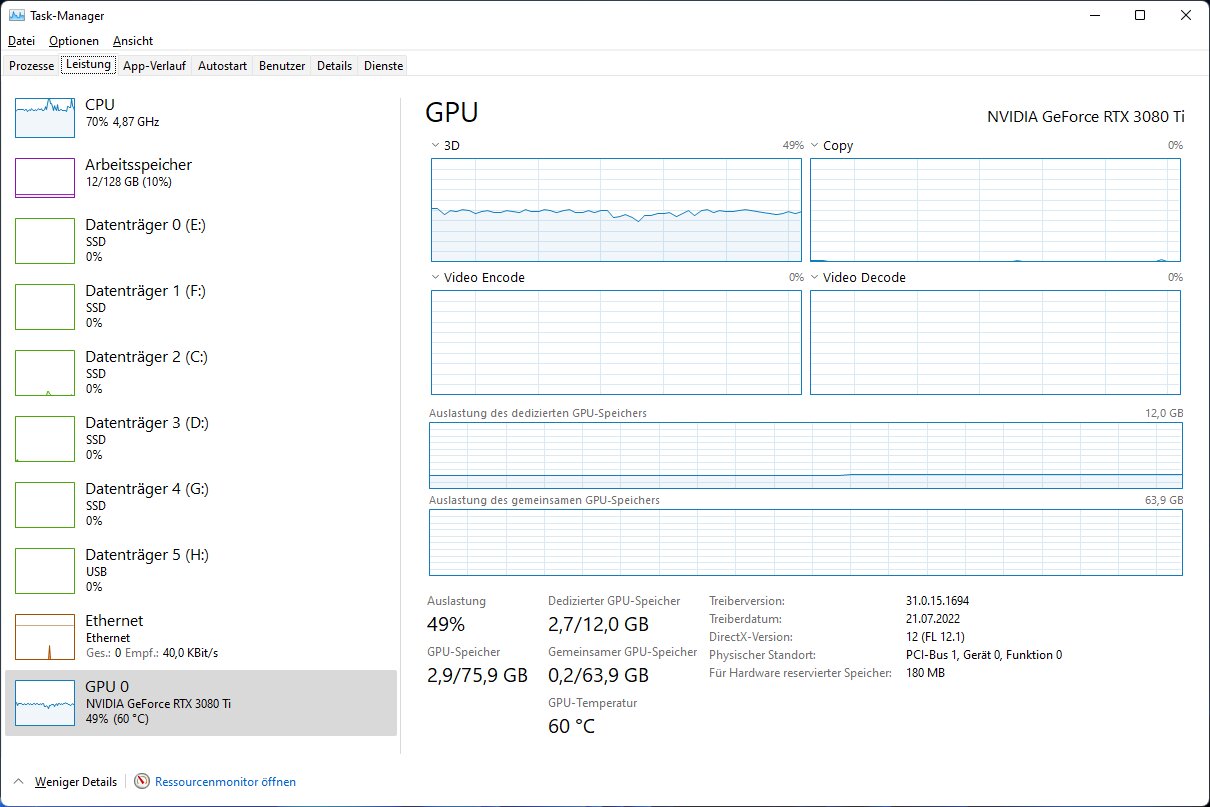Select Datenträger 4 (G:) in sidebar
This screenshot has width=1210, height=807.
201,504
